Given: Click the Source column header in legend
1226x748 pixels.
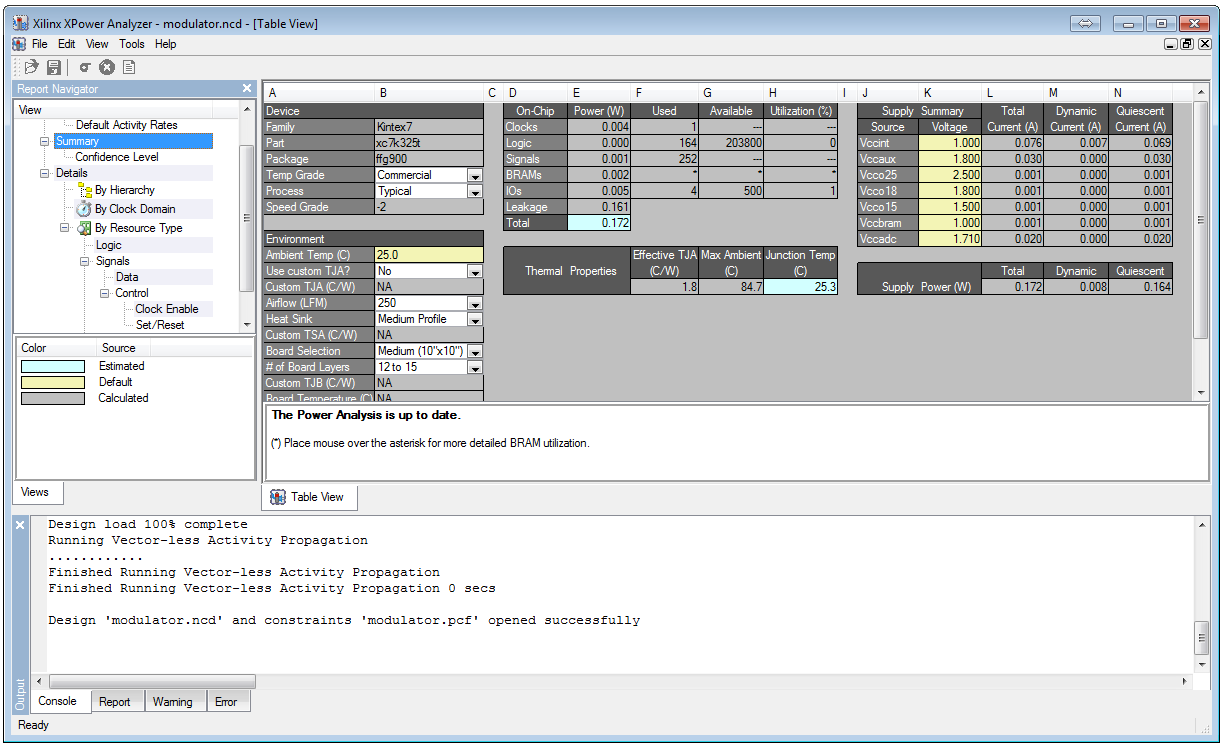Looking at the screenshot, I should pos(119,348).
